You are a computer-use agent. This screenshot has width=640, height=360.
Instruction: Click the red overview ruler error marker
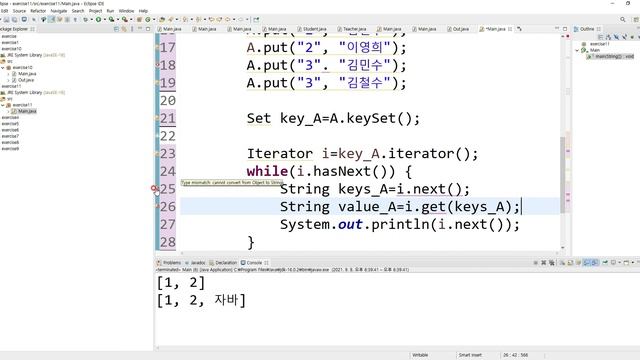[568, 36]
